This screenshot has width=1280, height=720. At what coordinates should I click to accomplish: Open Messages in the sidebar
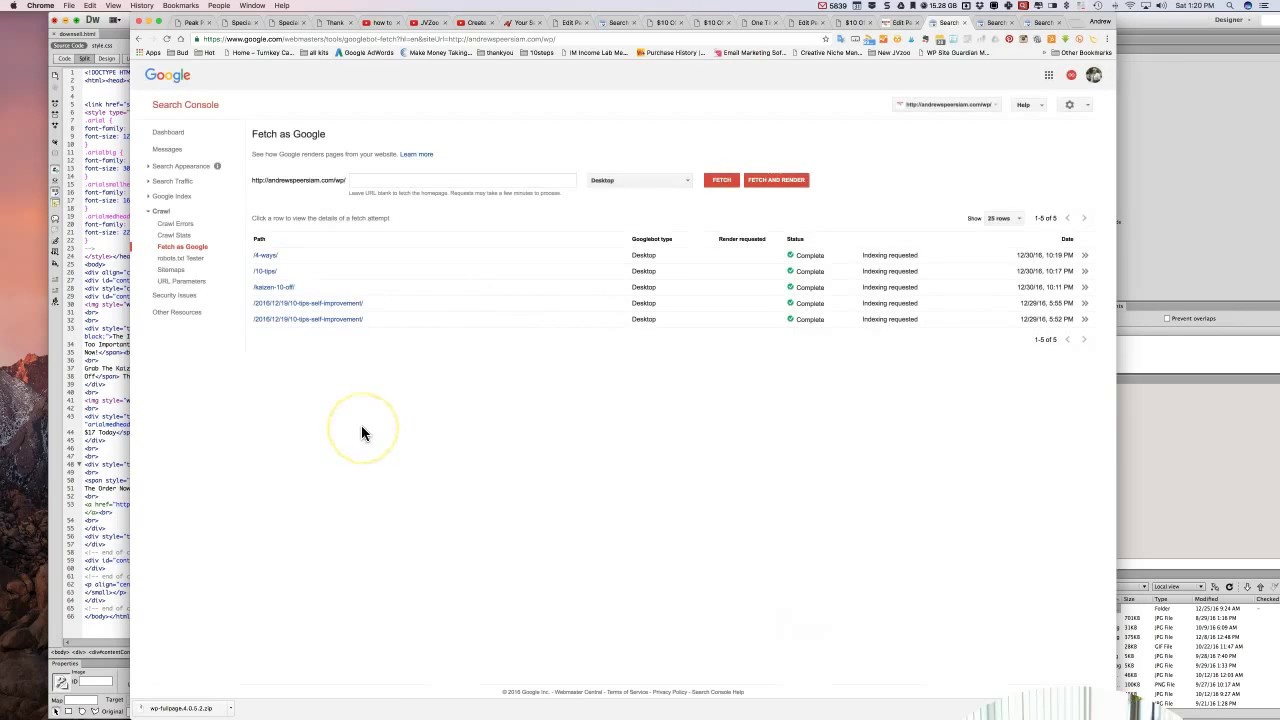(x=167, y=149)
